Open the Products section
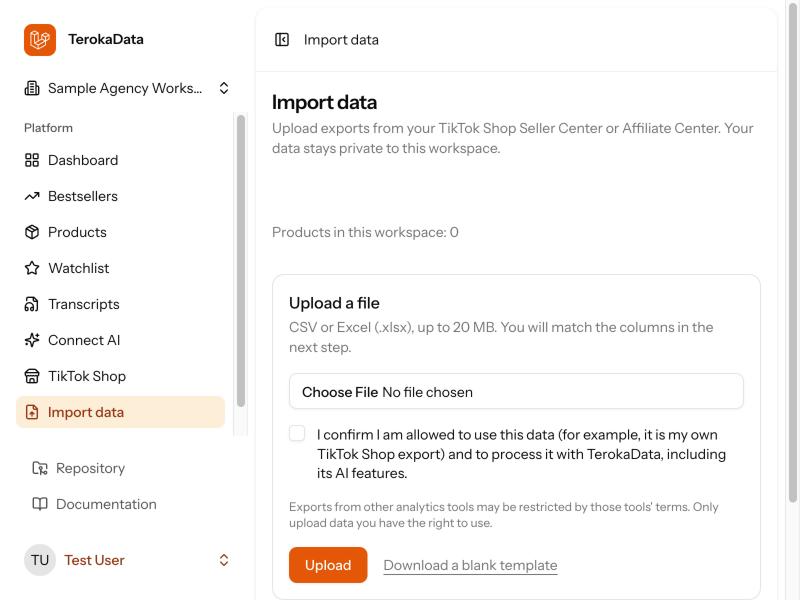The height and width of the screenshot is (600, 800). tap(120, 232)
